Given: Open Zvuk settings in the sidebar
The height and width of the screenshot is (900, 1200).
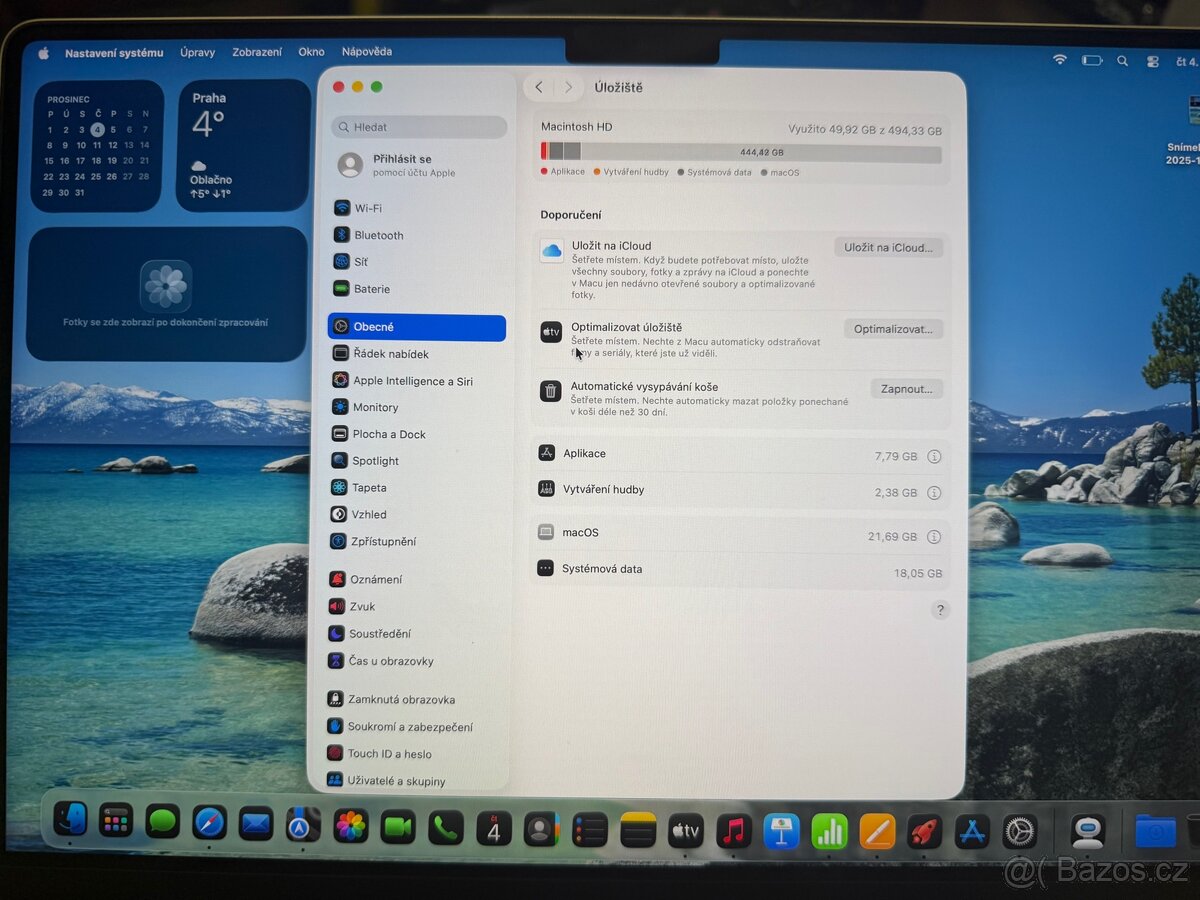Looking at the screenshot, I should pos(363,606).
